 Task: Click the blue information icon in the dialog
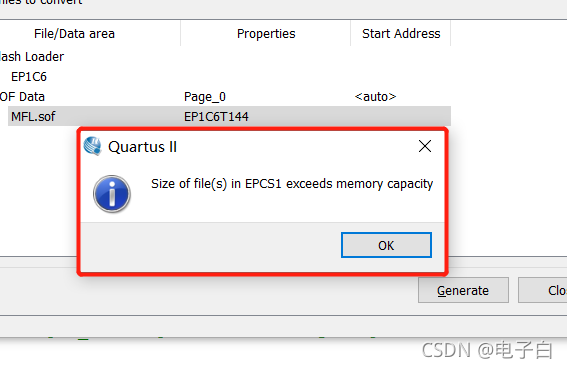tap(112, 194)
